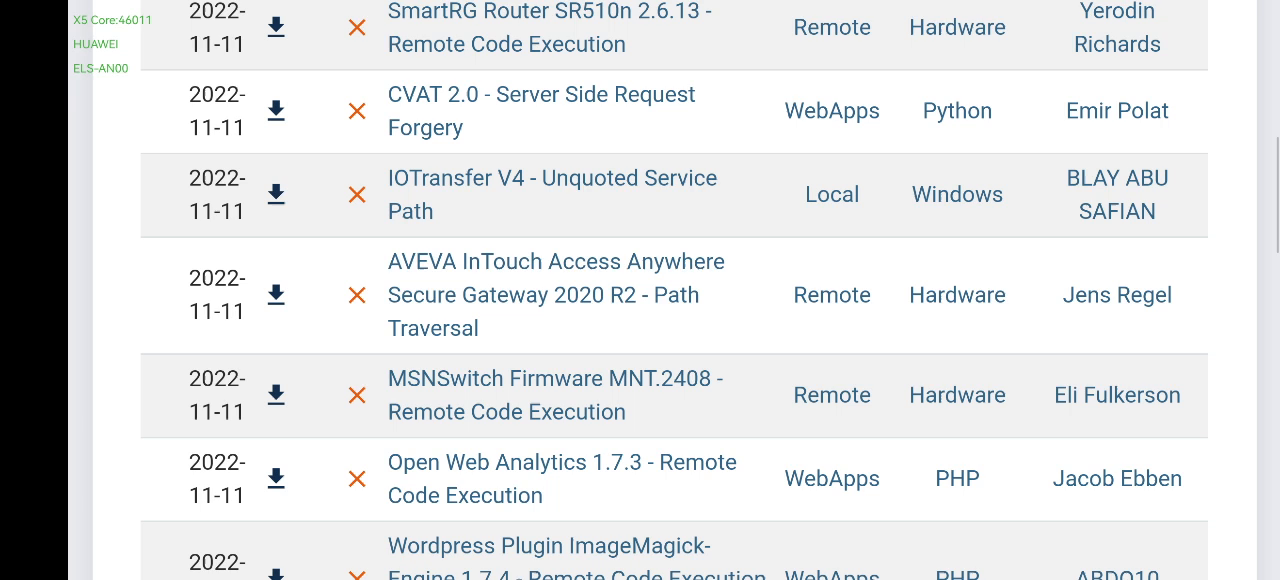Filter by Python platform in CVAT row

957,111
